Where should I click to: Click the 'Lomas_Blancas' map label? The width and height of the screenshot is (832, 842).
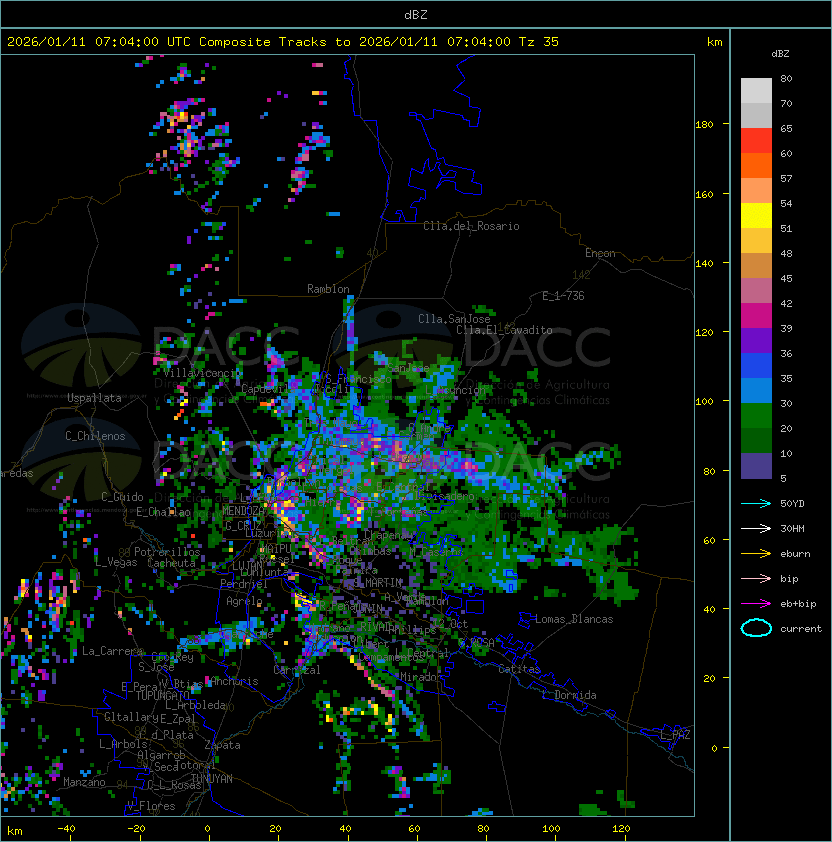574,619
